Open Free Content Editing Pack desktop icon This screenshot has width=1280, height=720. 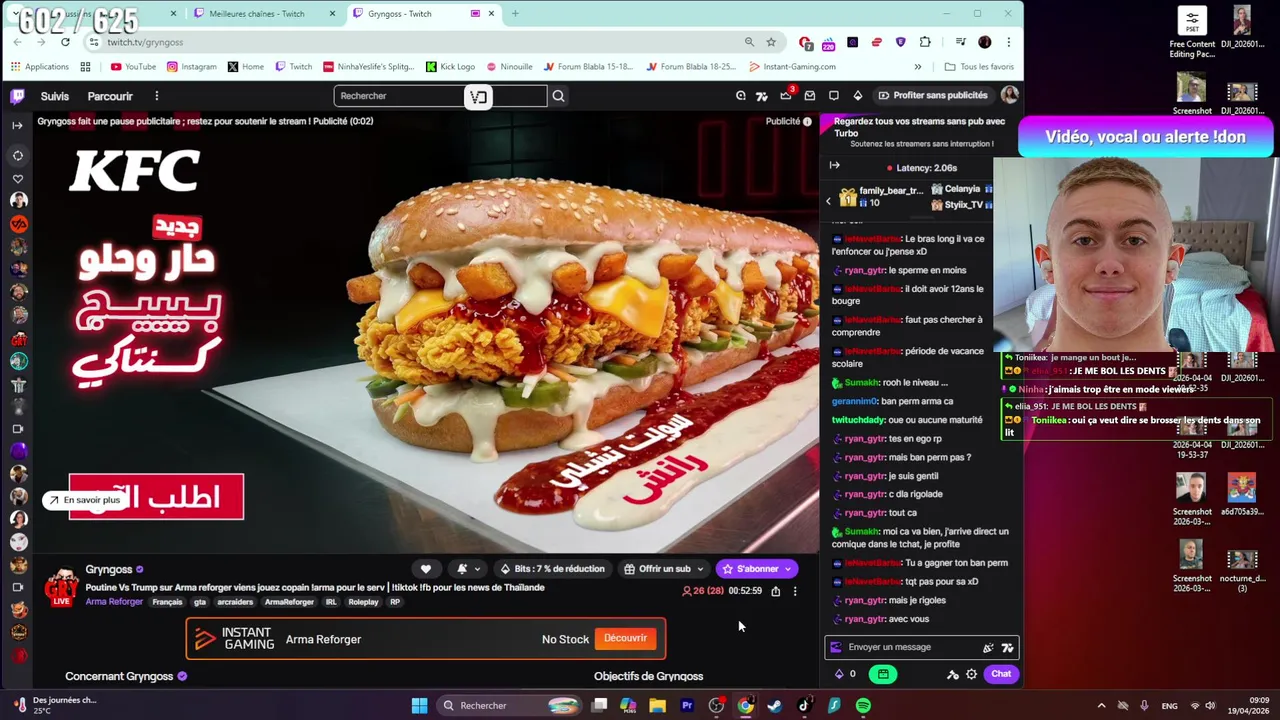(1192, 34)
